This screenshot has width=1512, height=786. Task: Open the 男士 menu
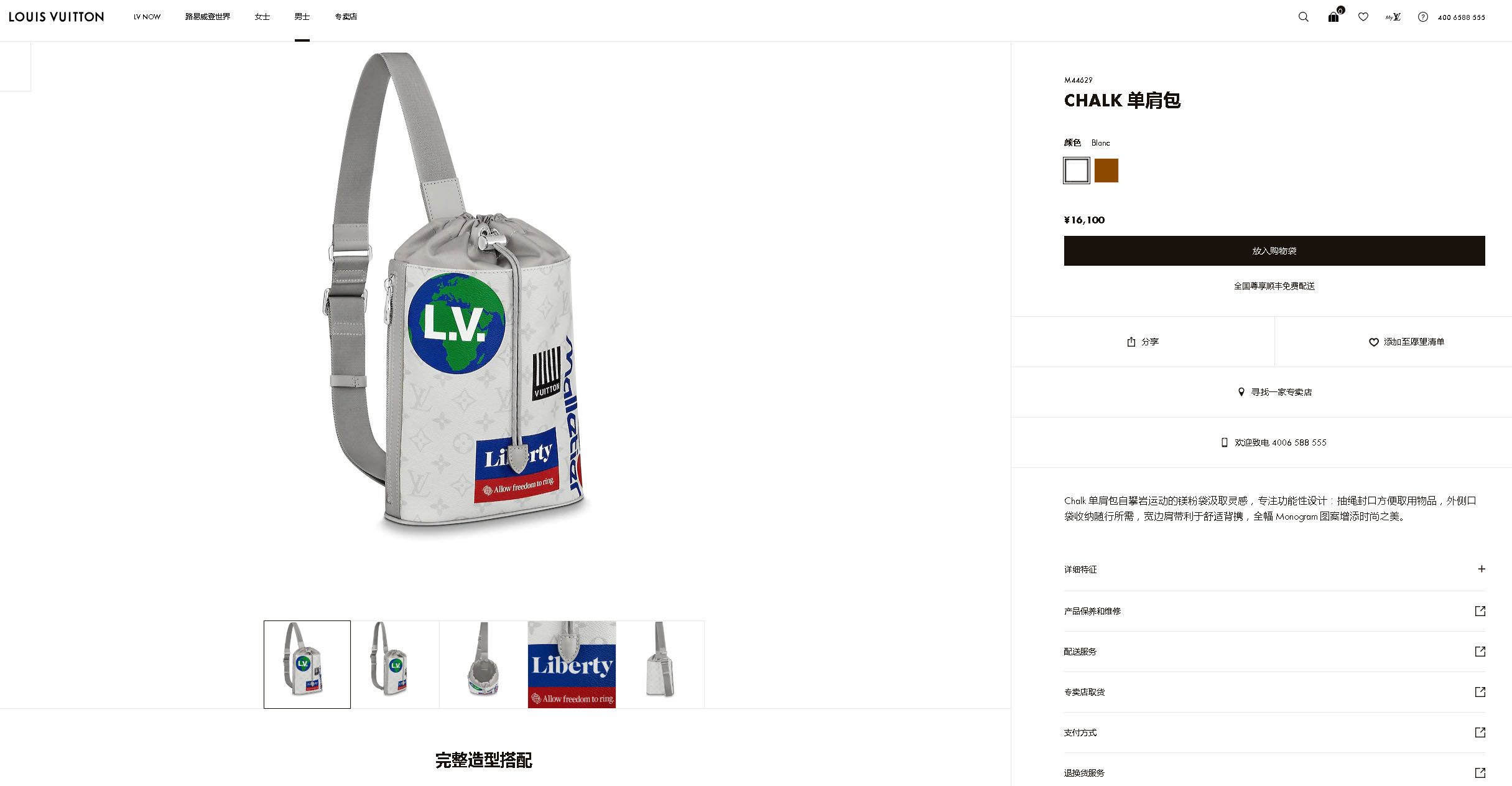[302, 17]
